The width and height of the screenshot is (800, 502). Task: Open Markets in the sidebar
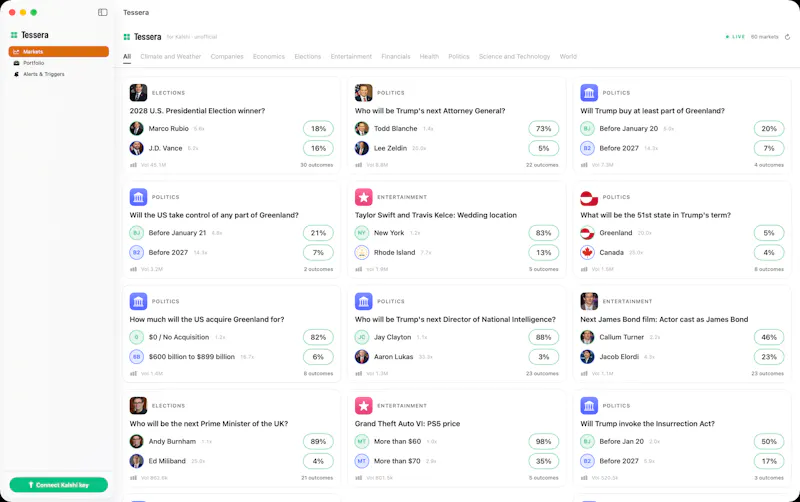(59, 52)
